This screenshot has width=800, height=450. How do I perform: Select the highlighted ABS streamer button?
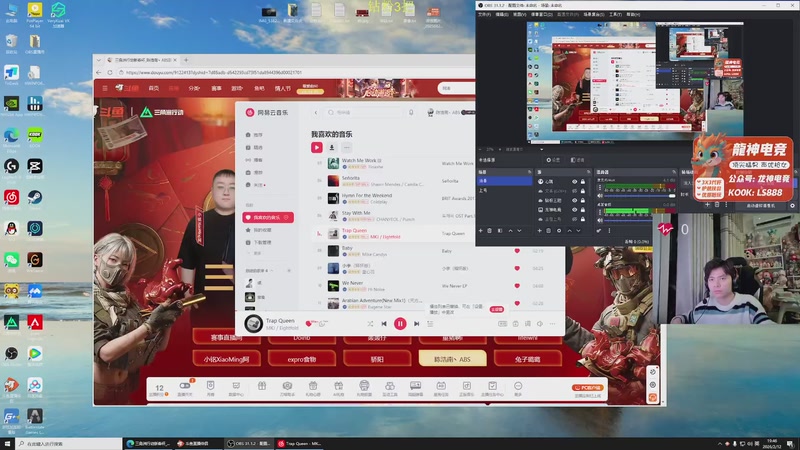[453, 359]
